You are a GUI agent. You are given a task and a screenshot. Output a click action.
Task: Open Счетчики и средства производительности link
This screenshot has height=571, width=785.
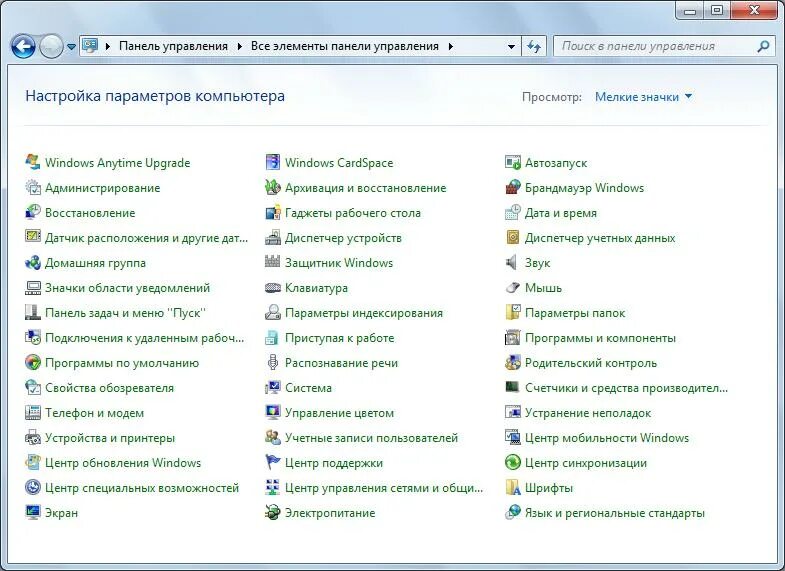pyautogui.click(x=626, y=388)
